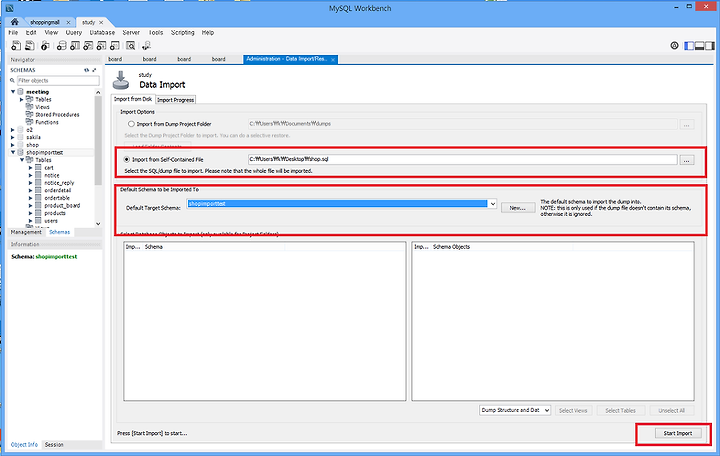Screen dimensions: 720x456
Task: Collapse the shopimporttest schema node
Action: [x=13, y=152]
